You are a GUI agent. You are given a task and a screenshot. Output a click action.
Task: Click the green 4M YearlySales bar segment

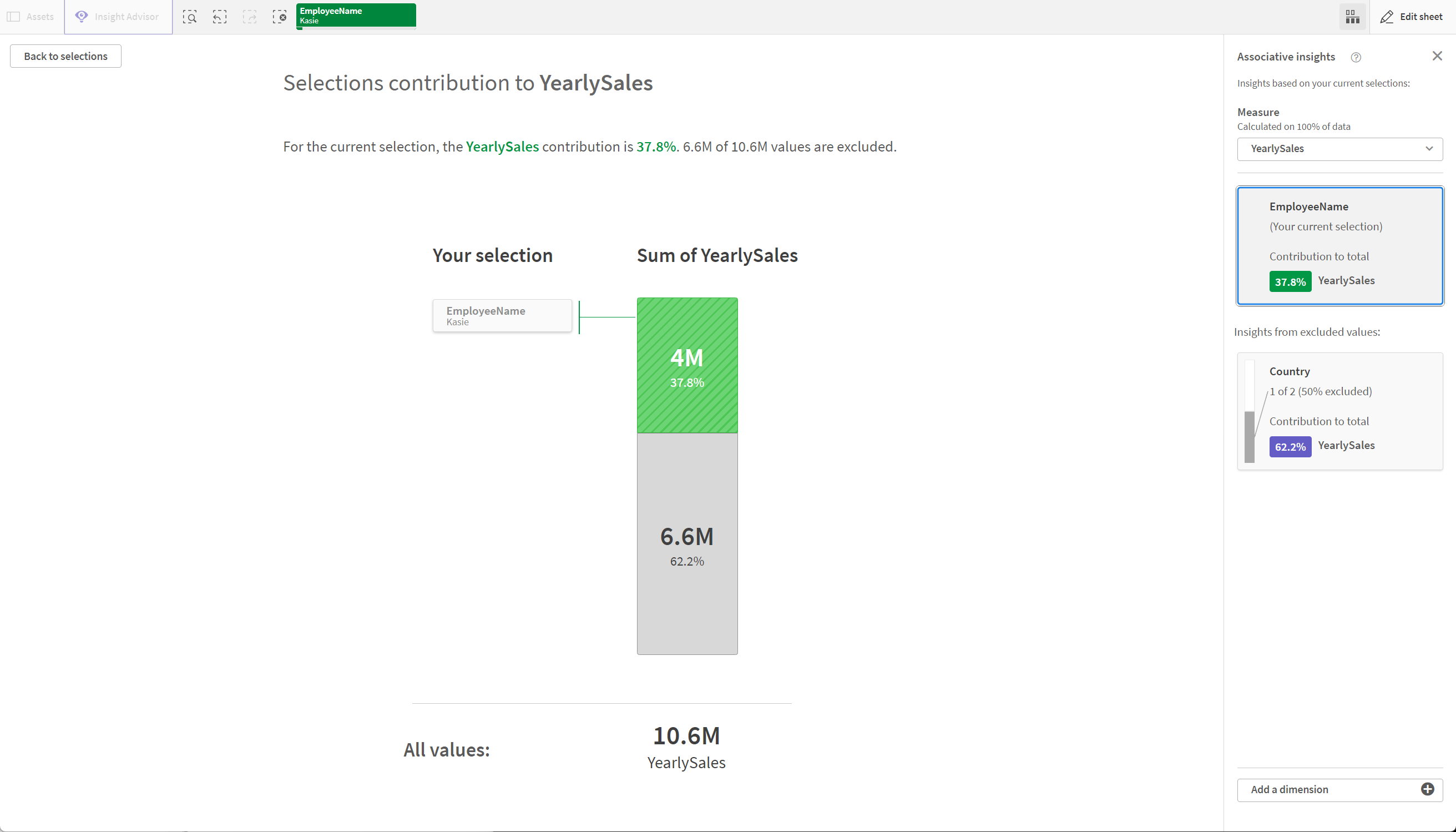click(x=687, y=365)
